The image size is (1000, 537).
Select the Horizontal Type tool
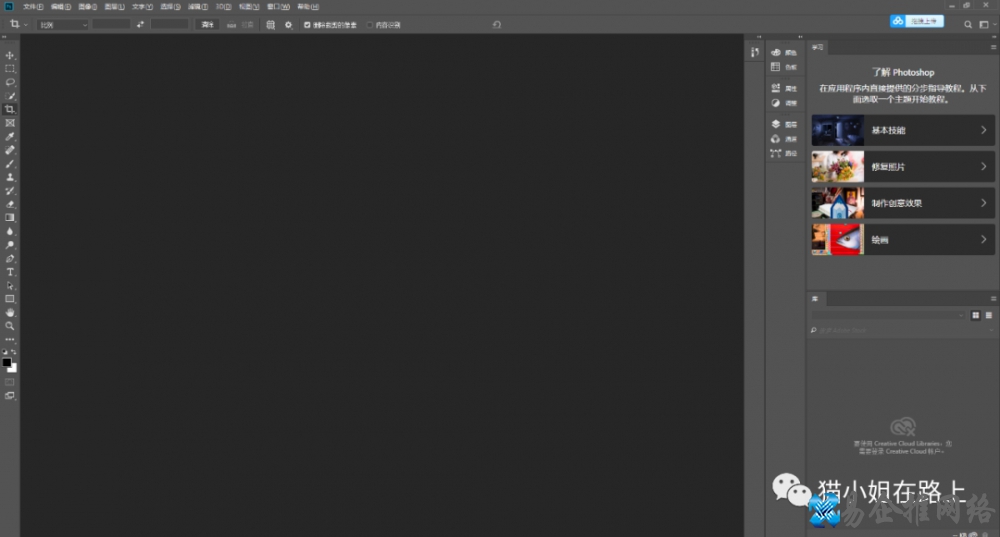pos(10,272)
